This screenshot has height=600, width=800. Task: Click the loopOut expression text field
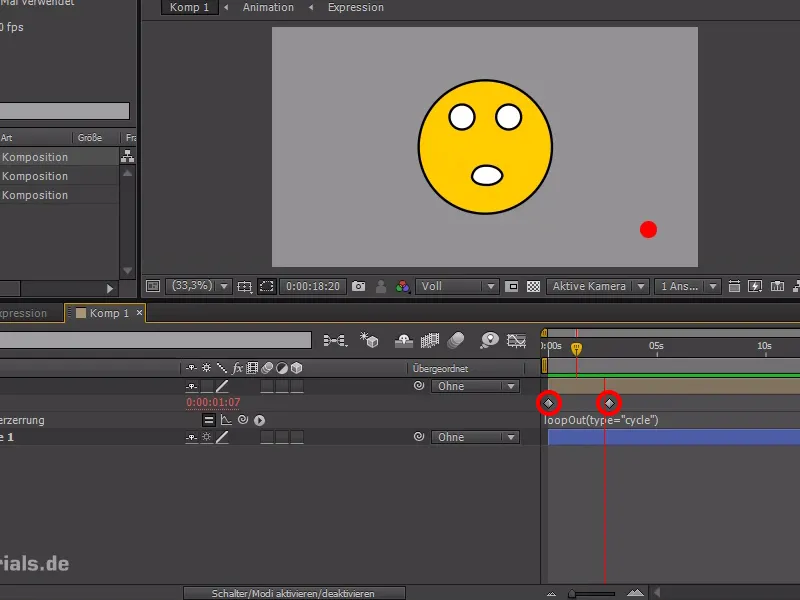pos(601,420)
